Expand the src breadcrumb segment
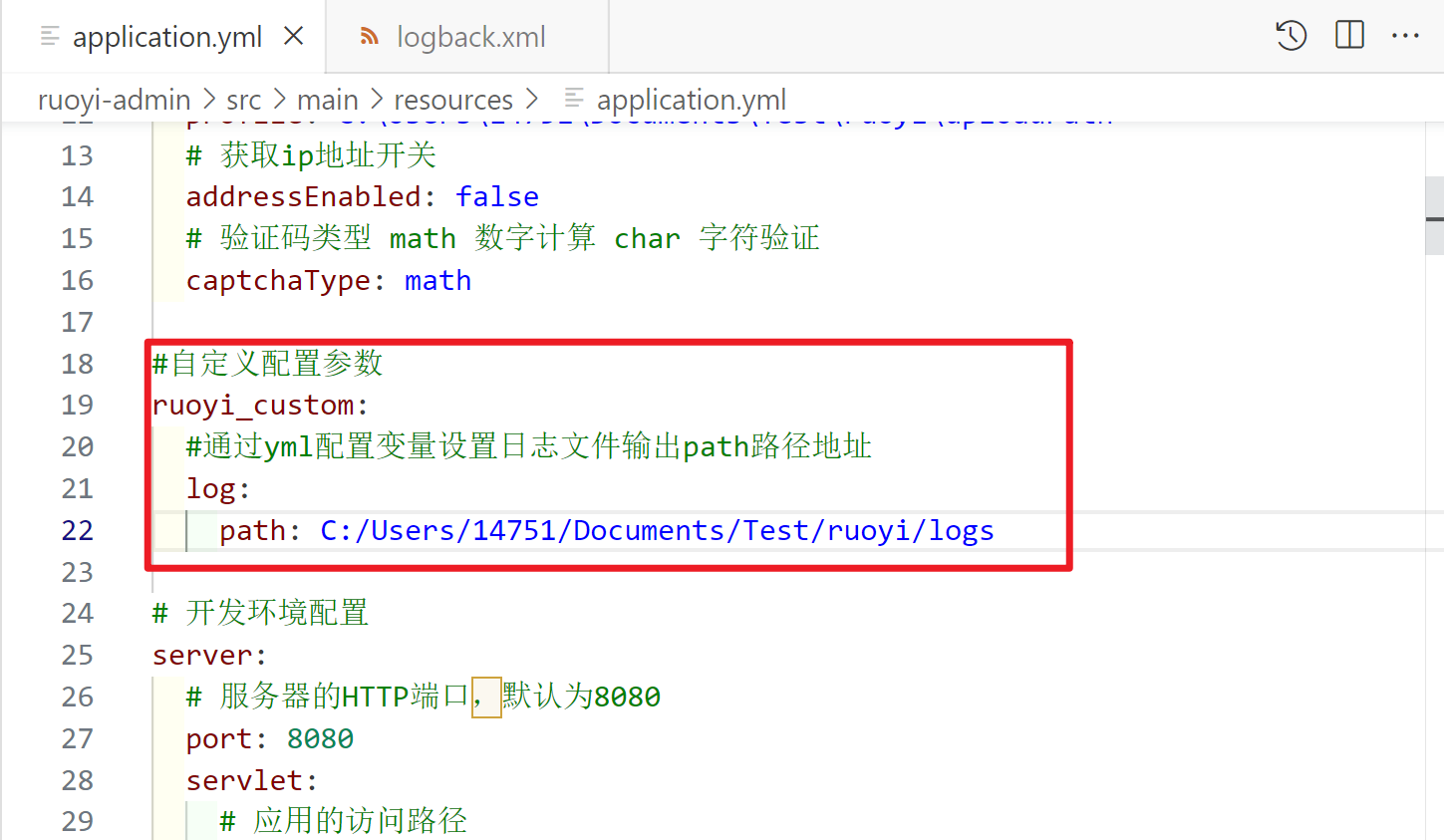 pyautogui.click(x=243, y=100)
